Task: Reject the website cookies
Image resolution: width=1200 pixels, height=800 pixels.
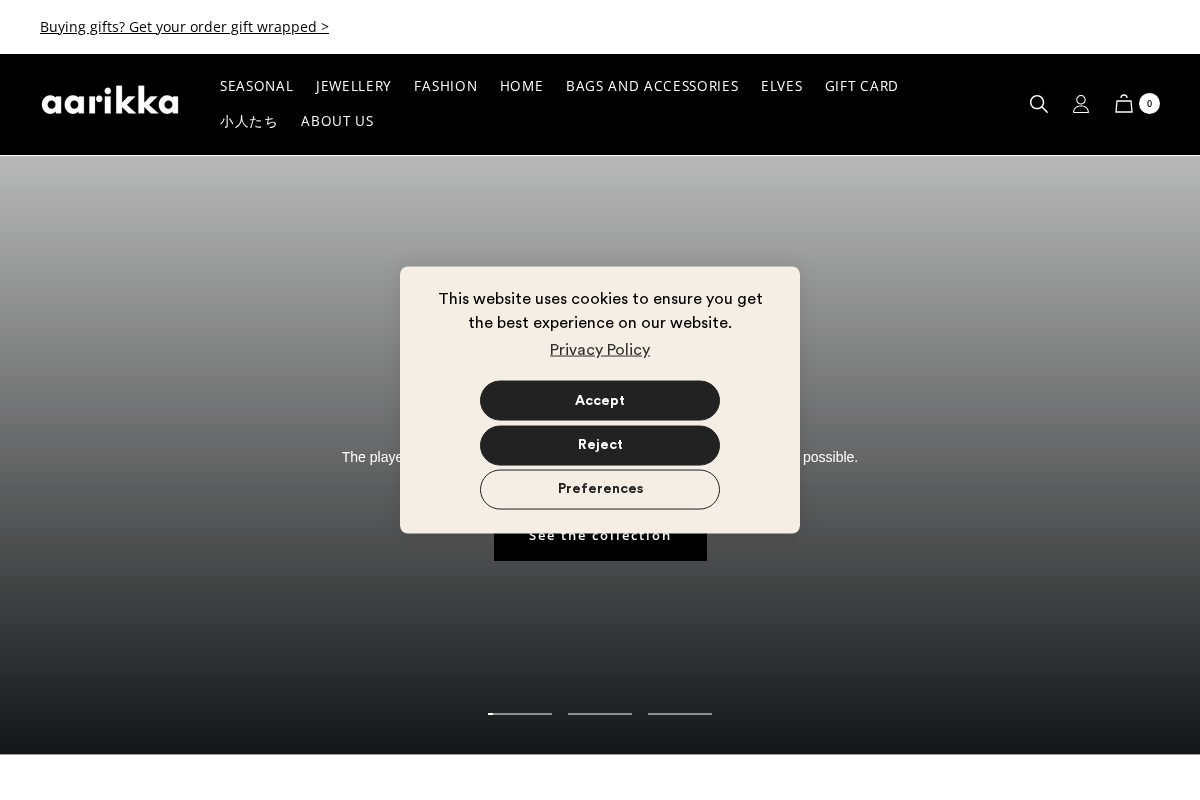Action: [x=600, y=445]
